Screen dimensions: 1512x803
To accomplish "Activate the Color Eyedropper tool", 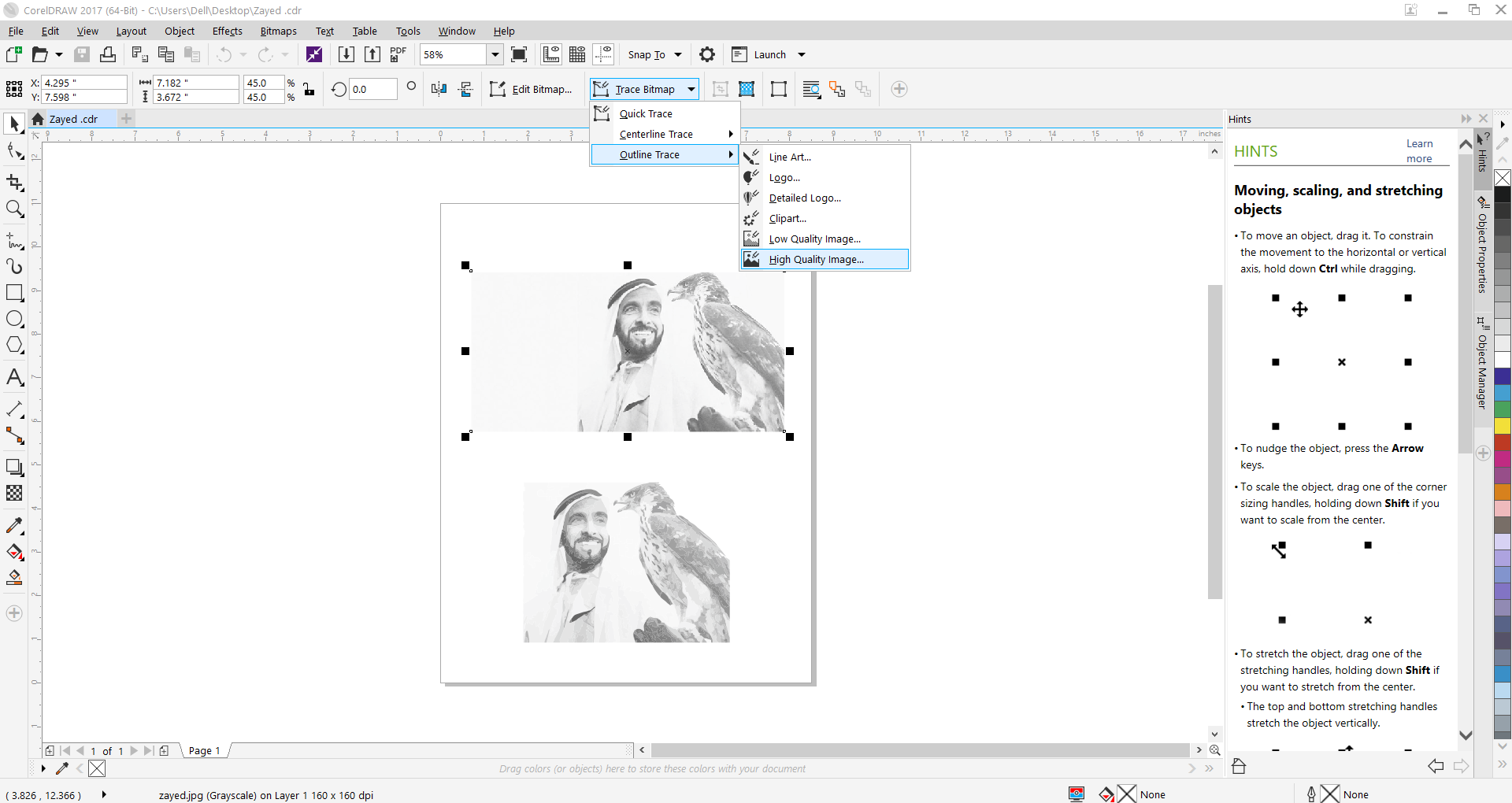I will coord(14,525).
